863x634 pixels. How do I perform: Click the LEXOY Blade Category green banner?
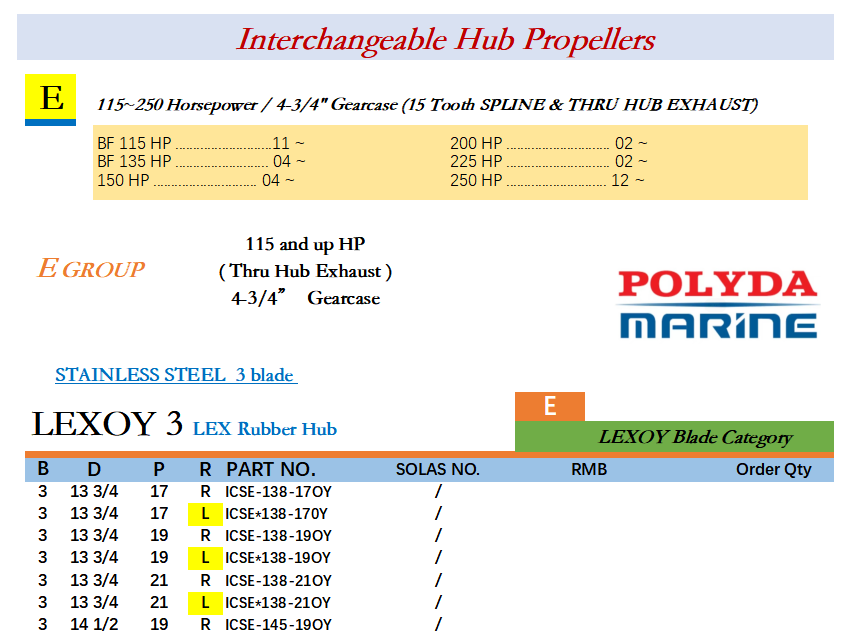674,436
